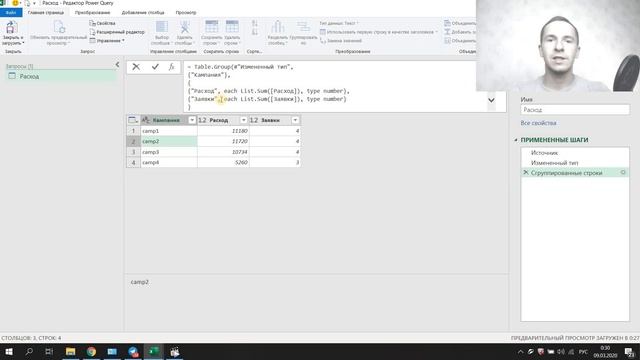Select the camp4 cell
The image size is (640, 360).
click(x=169, y=162)
